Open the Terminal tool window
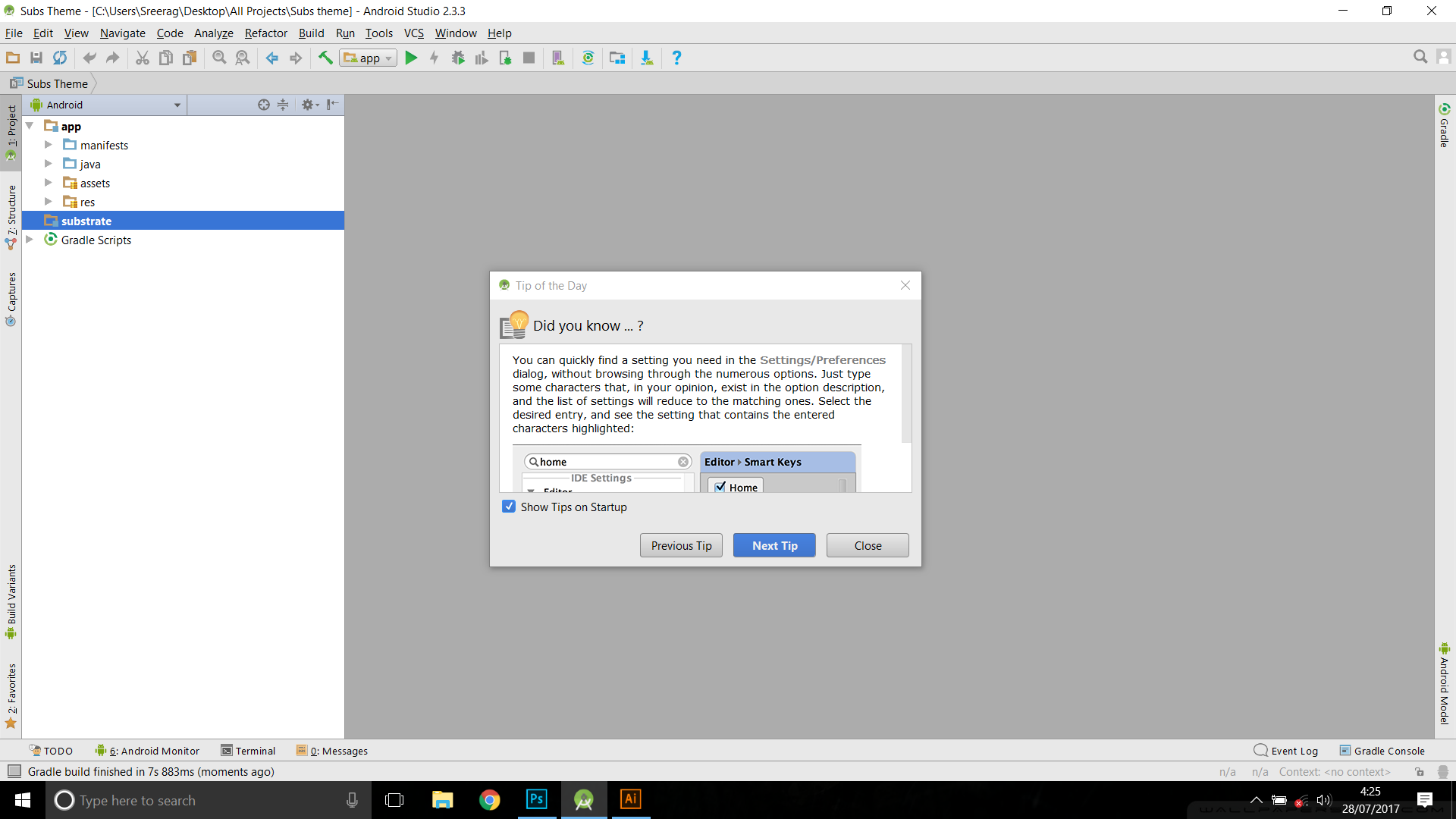 point(248,751)
